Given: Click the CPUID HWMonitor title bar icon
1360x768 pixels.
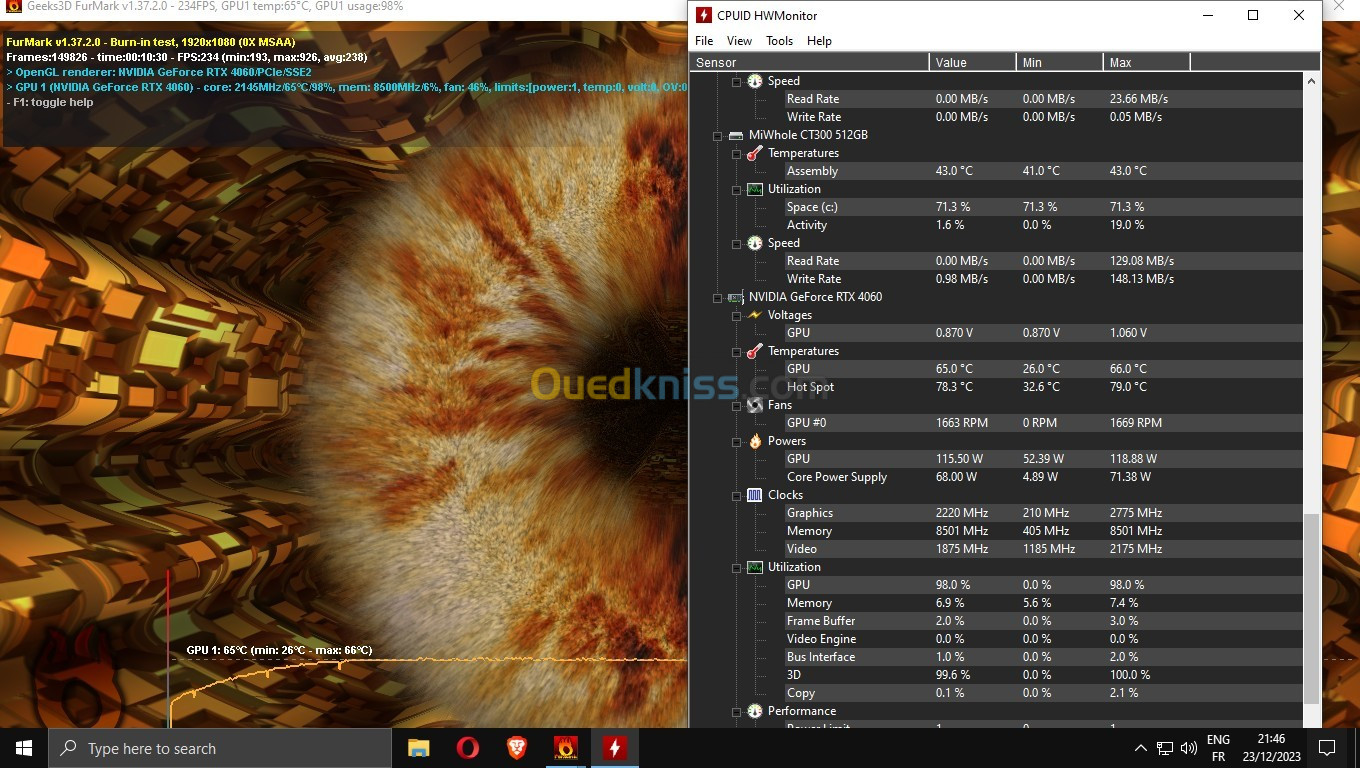Looking at the screenshot, I should click(704, 15).
